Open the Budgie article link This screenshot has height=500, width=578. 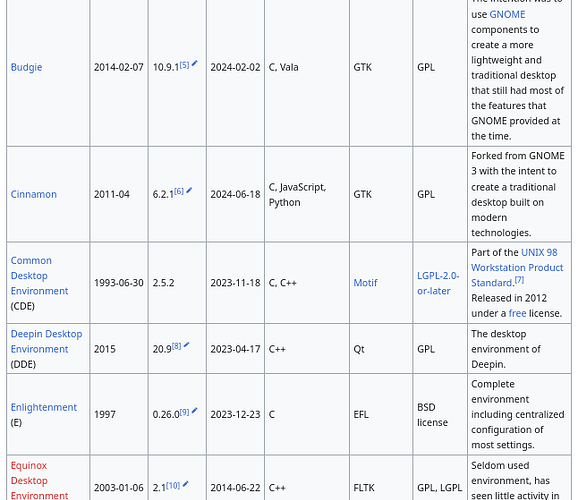pos(26,67)
